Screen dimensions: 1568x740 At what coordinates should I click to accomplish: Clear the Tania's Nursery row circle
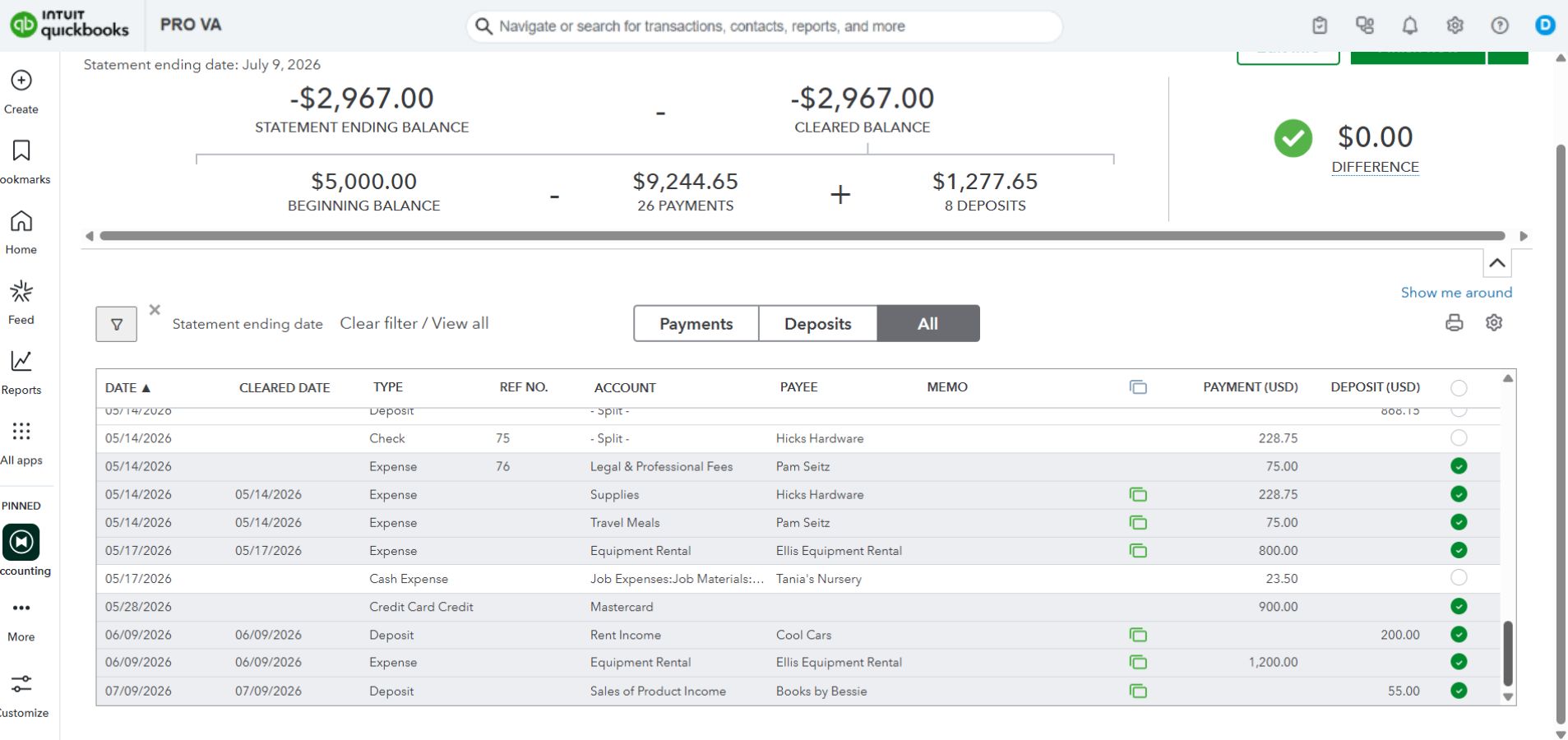(1459, 578)
